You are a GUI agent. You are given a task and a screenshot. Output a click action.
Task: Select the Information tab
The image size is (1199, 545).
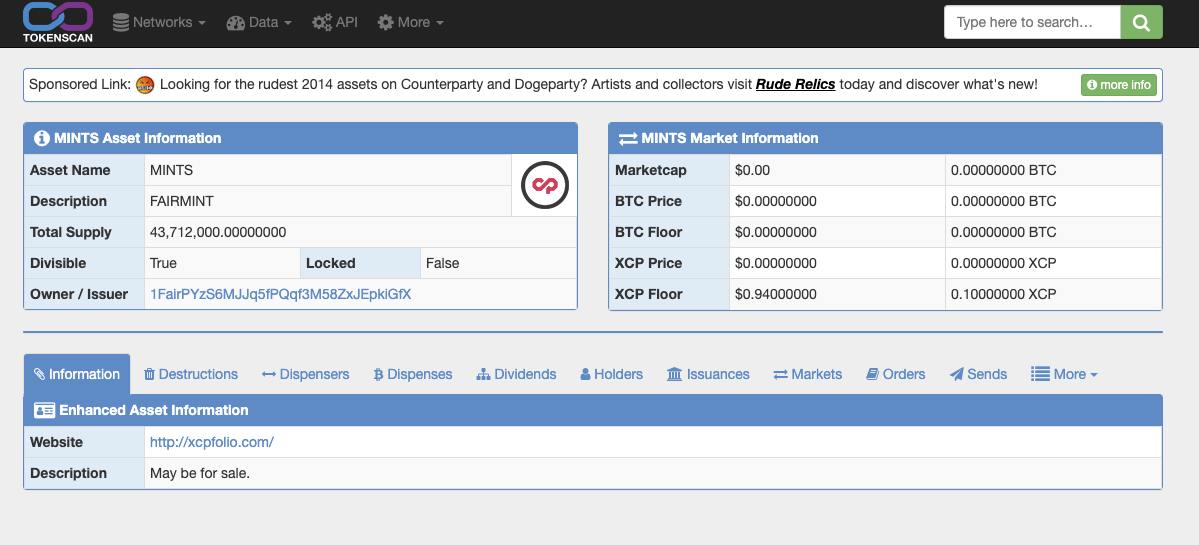(x=76, y=374)
